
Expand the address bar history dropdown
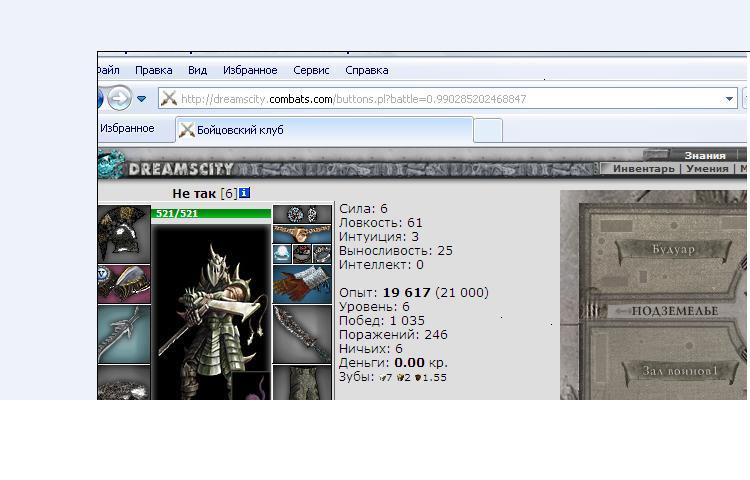click(x=729, y=99)
